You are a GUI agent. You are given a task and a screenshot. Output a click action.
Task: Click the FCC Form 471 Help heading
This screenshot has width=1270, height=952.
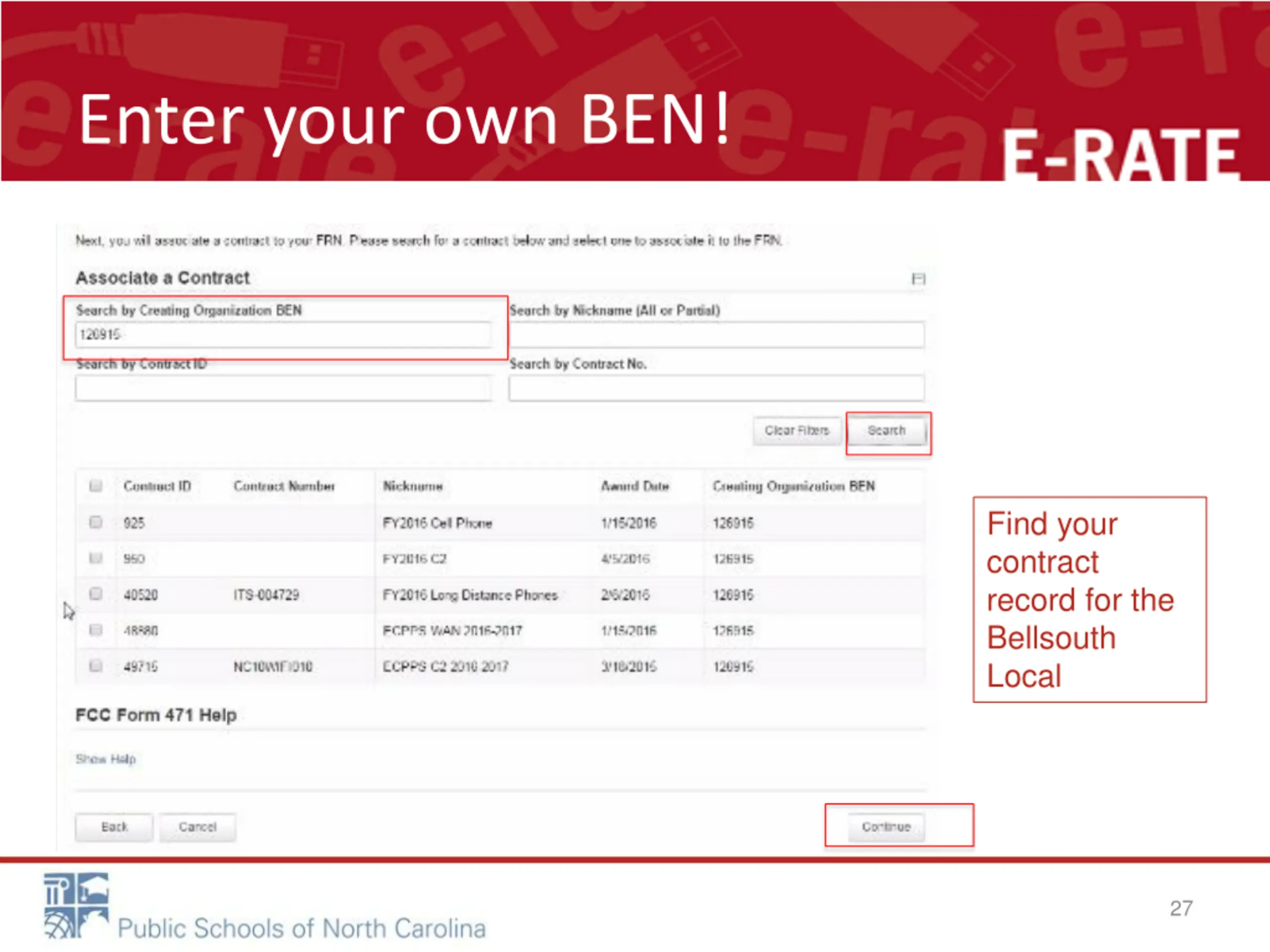click(156, 715)
